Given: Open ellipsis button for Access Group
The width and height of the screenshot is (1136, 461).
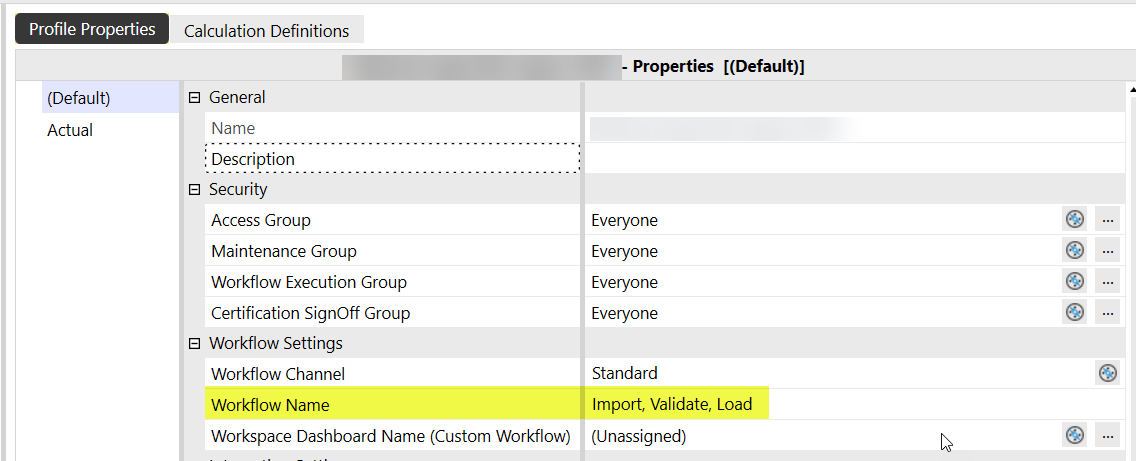Looking at the screenshot, I should point(1107,220).
